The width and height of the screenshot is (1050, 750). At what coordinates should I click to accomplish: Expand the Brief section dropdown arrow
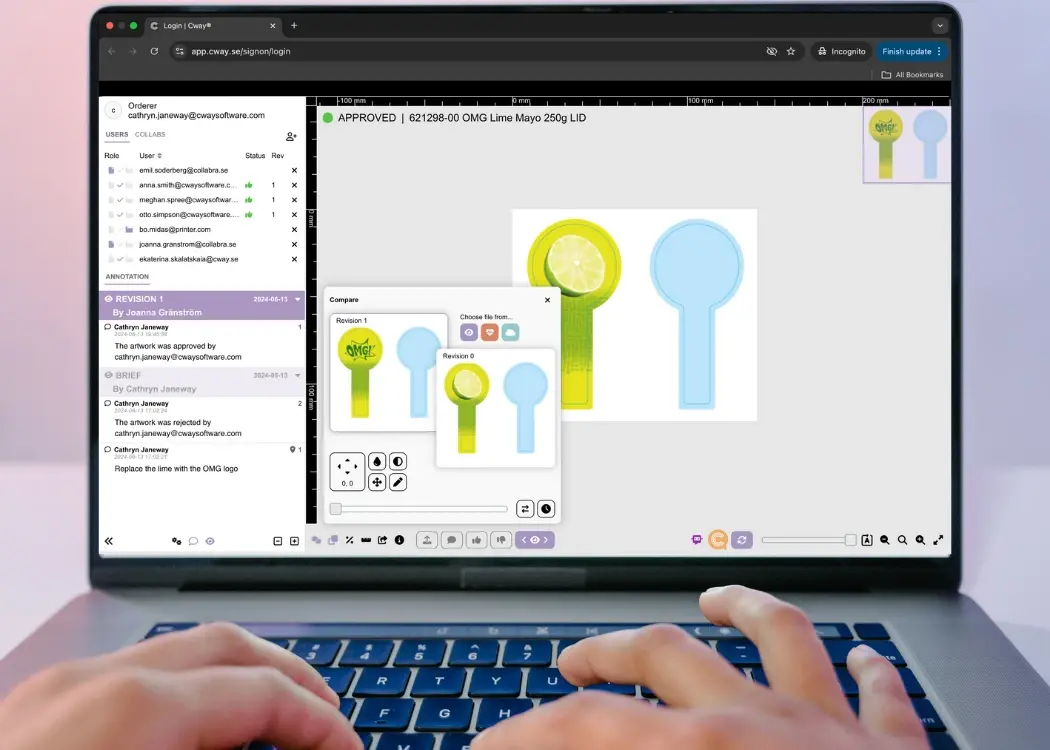coord(297,375)
